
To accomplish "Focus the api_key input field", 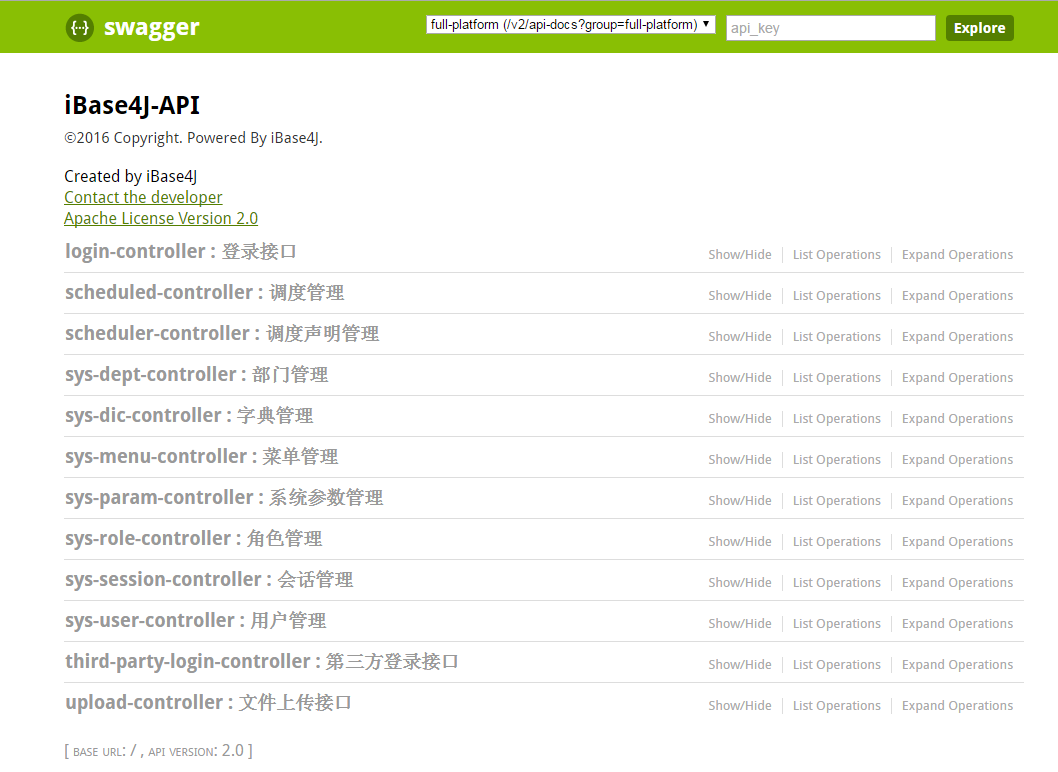I will pyautogui.click(x=831, y=28).
